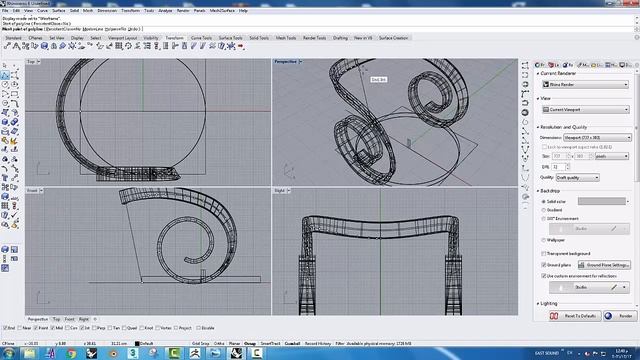This screenshot has width=640, height=360.
Task: Click the Move tool in Transform toolbar
Action: point(7,46)
